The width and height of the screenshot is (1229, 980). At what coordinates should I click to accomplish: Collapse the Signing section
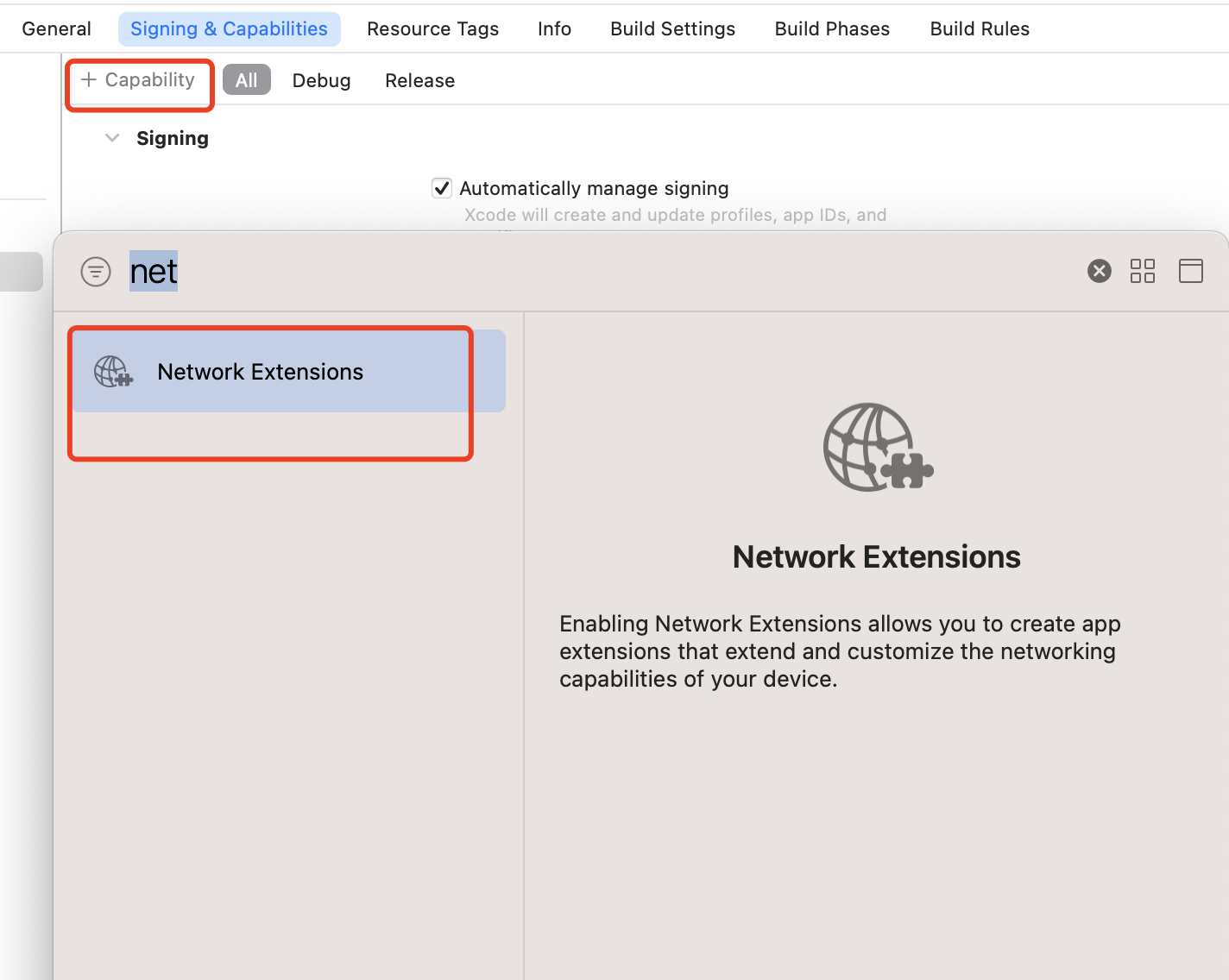point(112,138)
